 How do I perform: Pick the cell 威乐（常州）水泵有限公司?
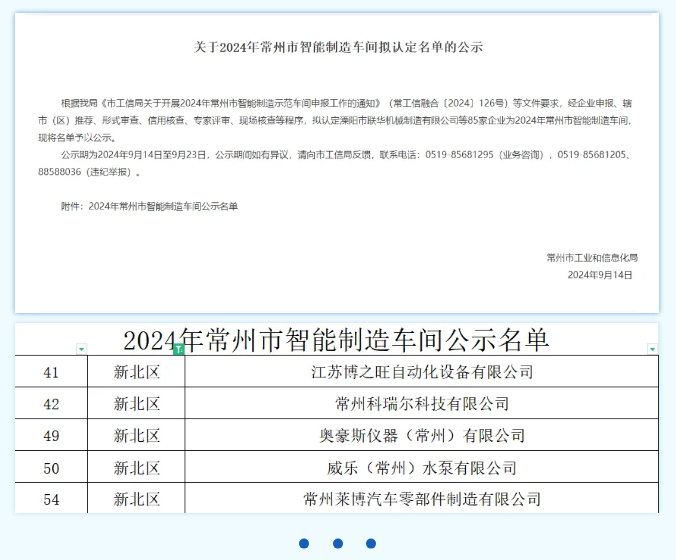421,468
